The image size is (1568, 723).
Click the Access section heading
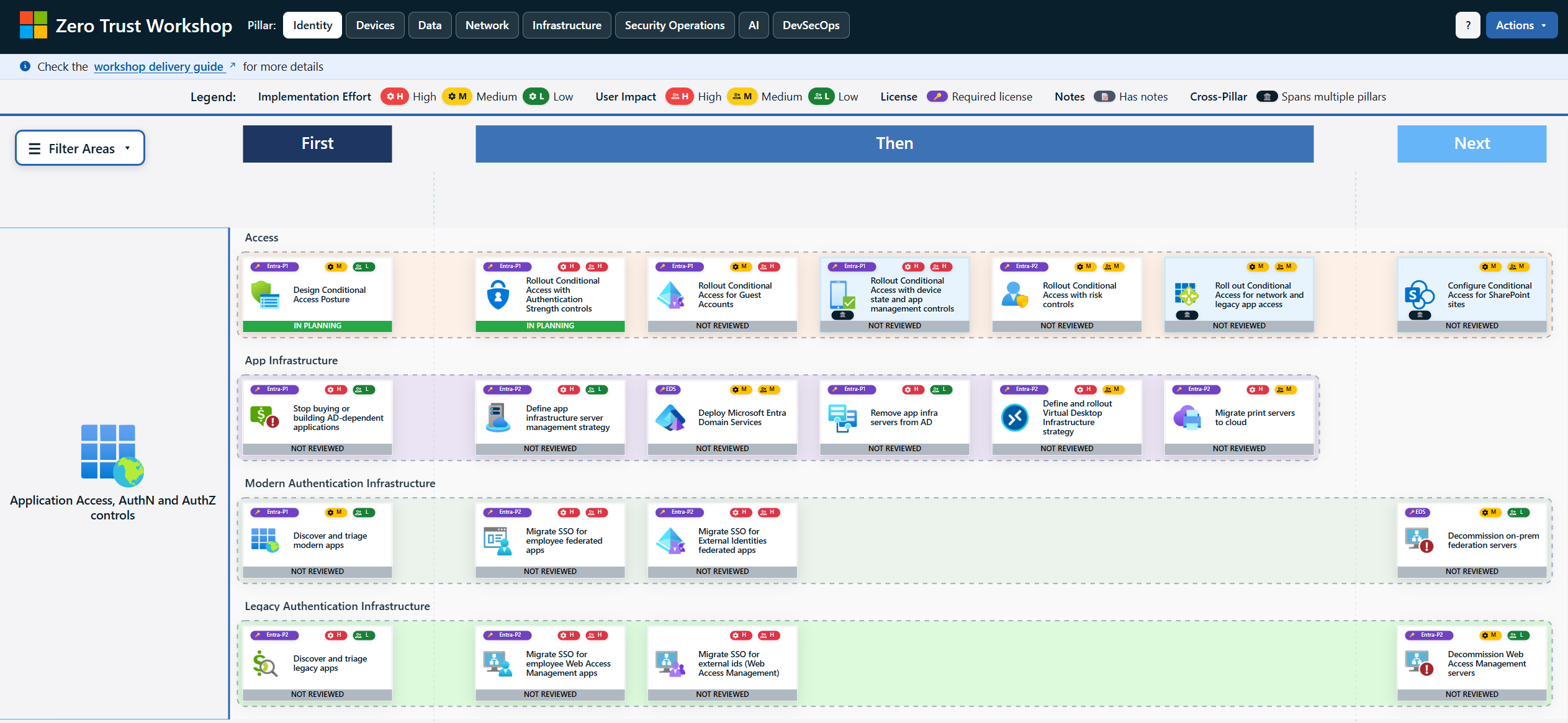click(261, 238)
